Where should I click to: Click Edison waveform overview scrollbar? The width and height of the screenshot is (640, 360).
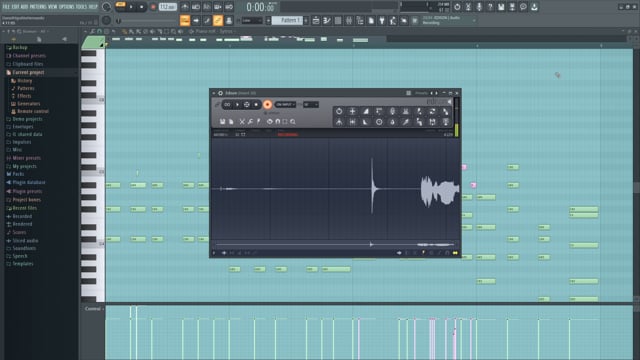click(335, 245)
